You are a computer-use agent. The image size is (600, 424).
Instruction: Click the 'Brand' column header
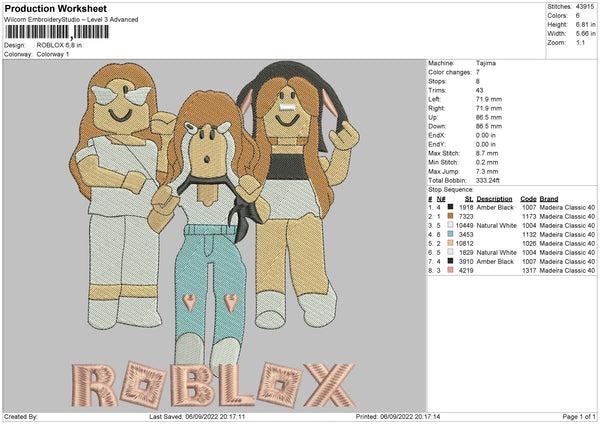(549, 199)
